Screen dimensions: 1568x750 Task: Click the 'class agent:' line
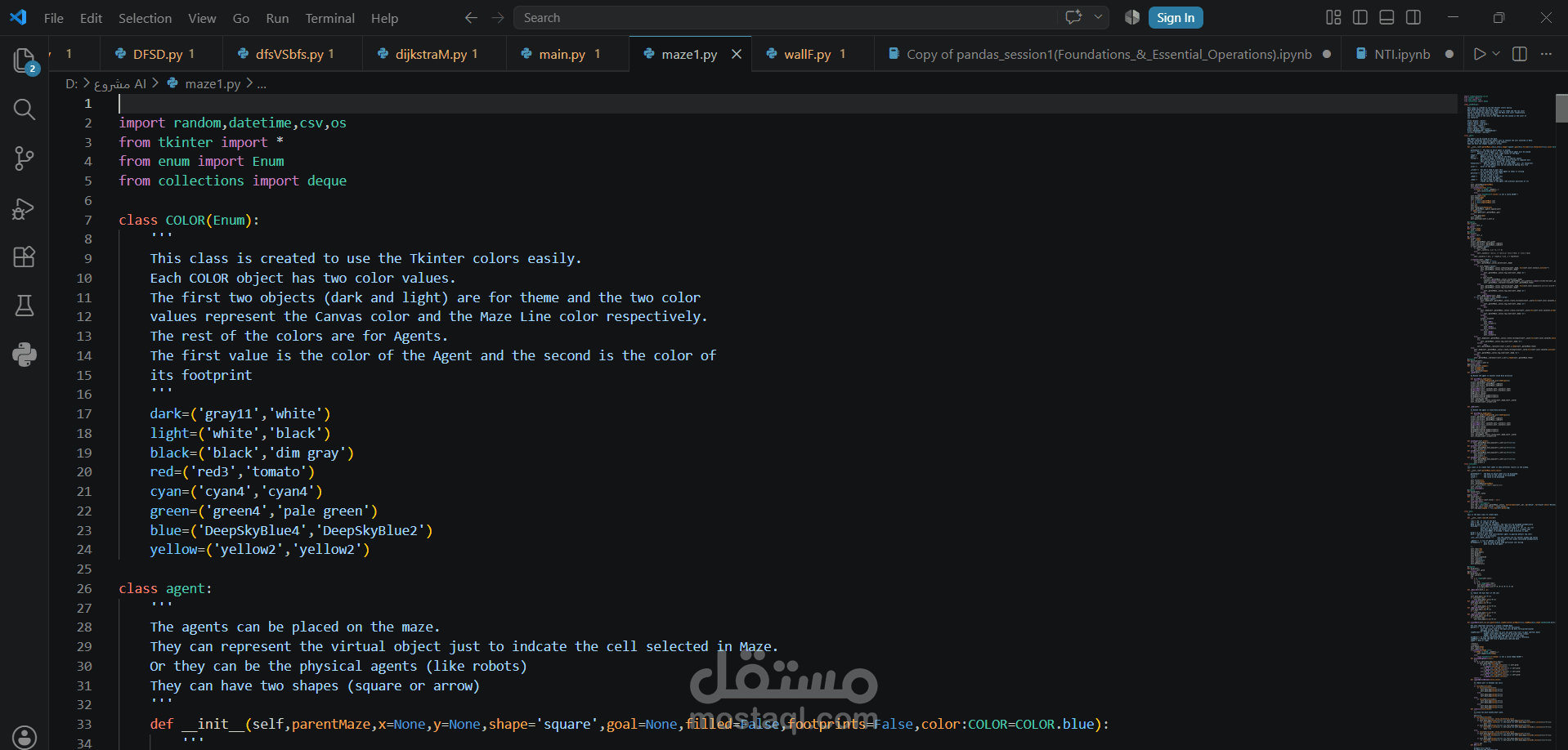[165, 588]
